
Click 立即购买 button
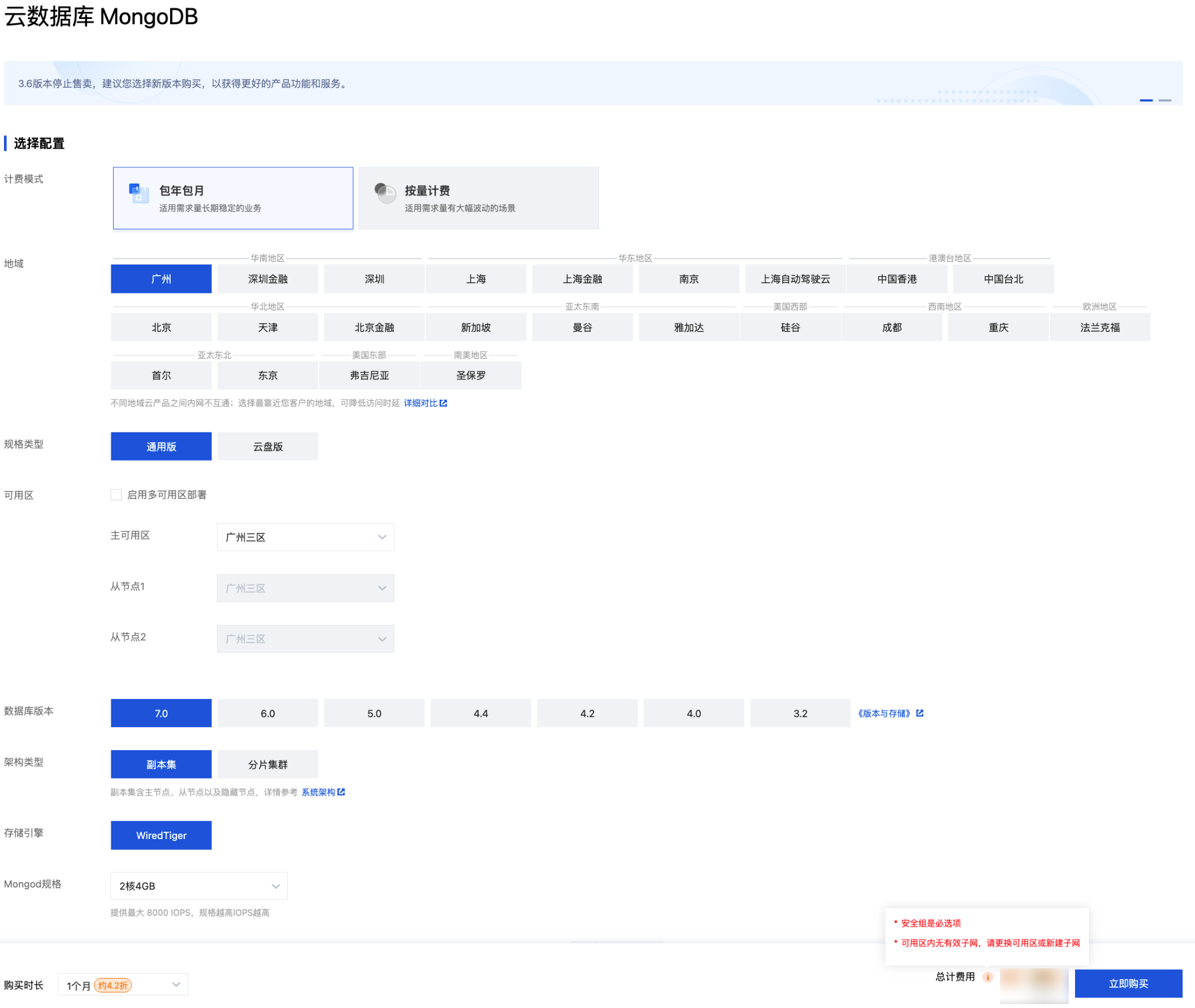pos(1128,984)
